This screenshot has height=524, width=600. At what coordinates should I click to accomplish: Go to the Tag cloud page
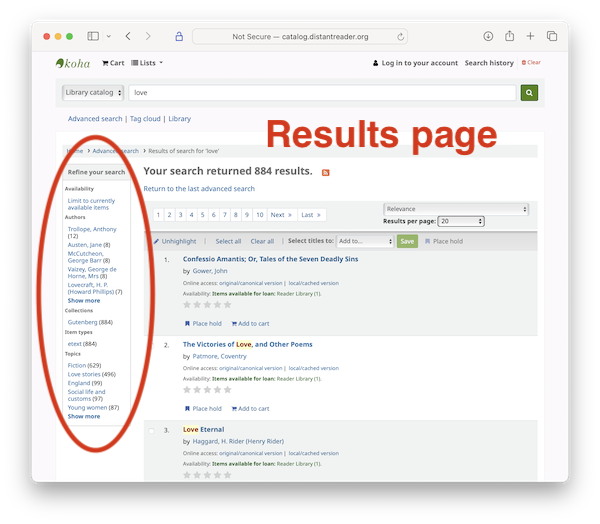point(146,119)
